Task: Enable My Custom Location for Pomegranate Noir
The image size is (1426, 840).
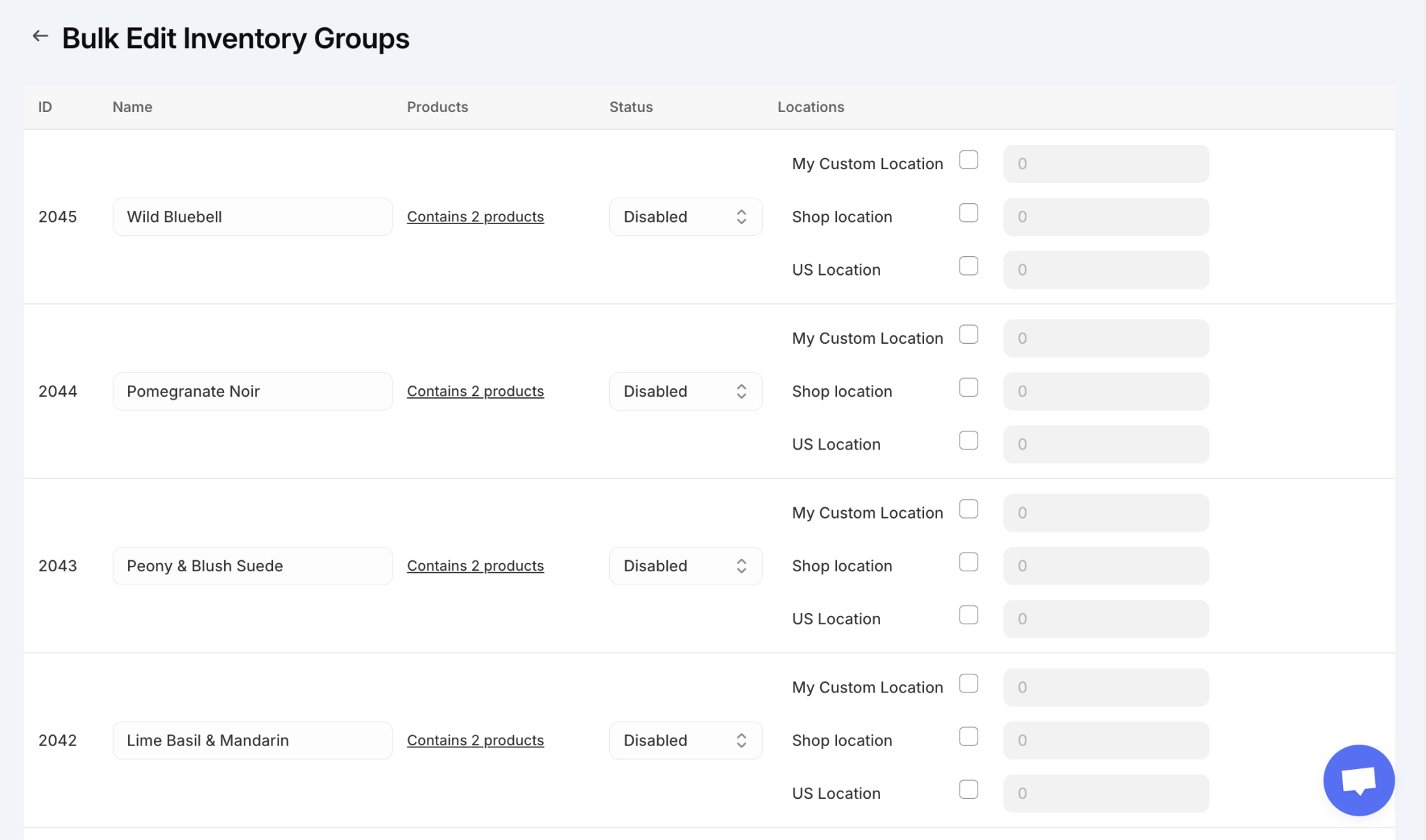Action: pos(969,335)
